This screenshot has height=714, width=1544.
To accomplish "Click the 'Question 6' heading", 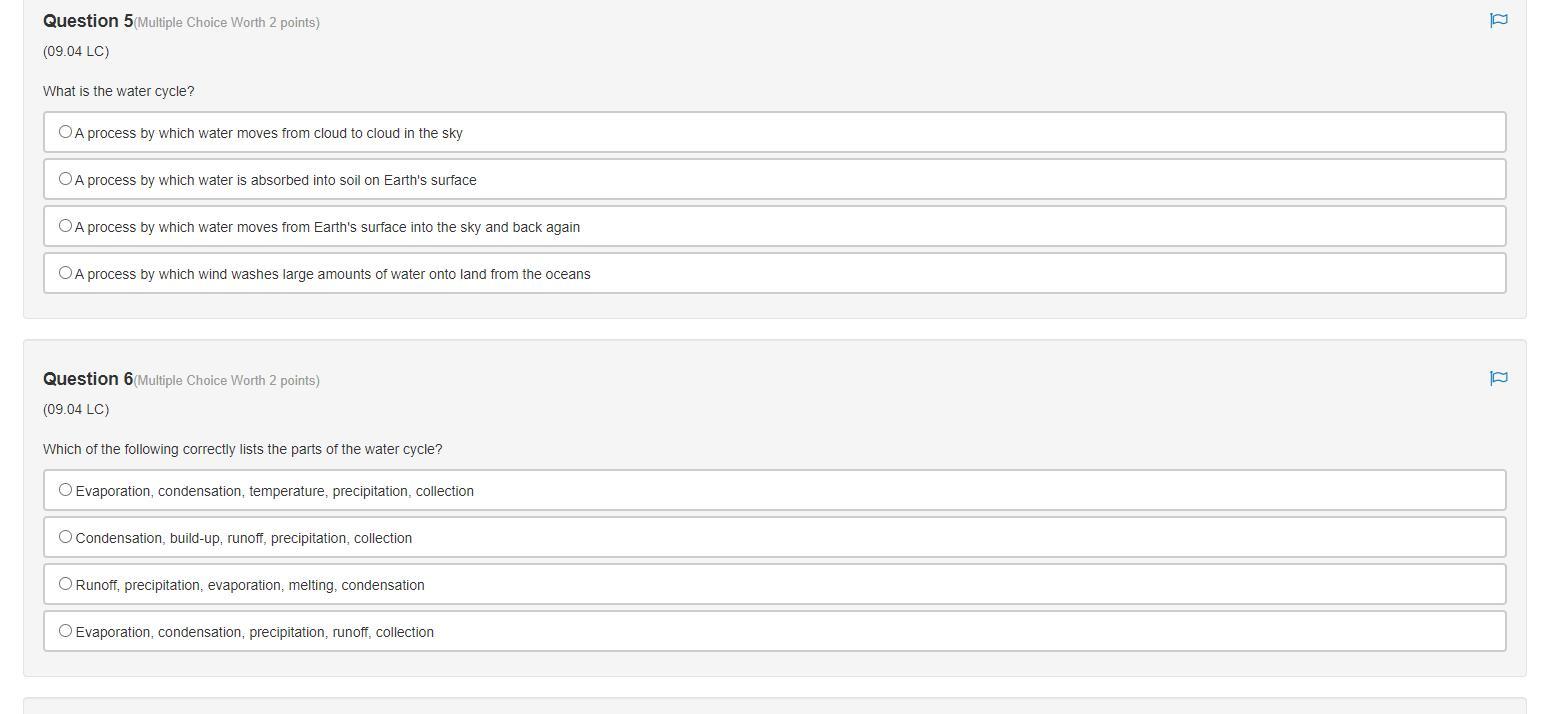I will [88, 379].
